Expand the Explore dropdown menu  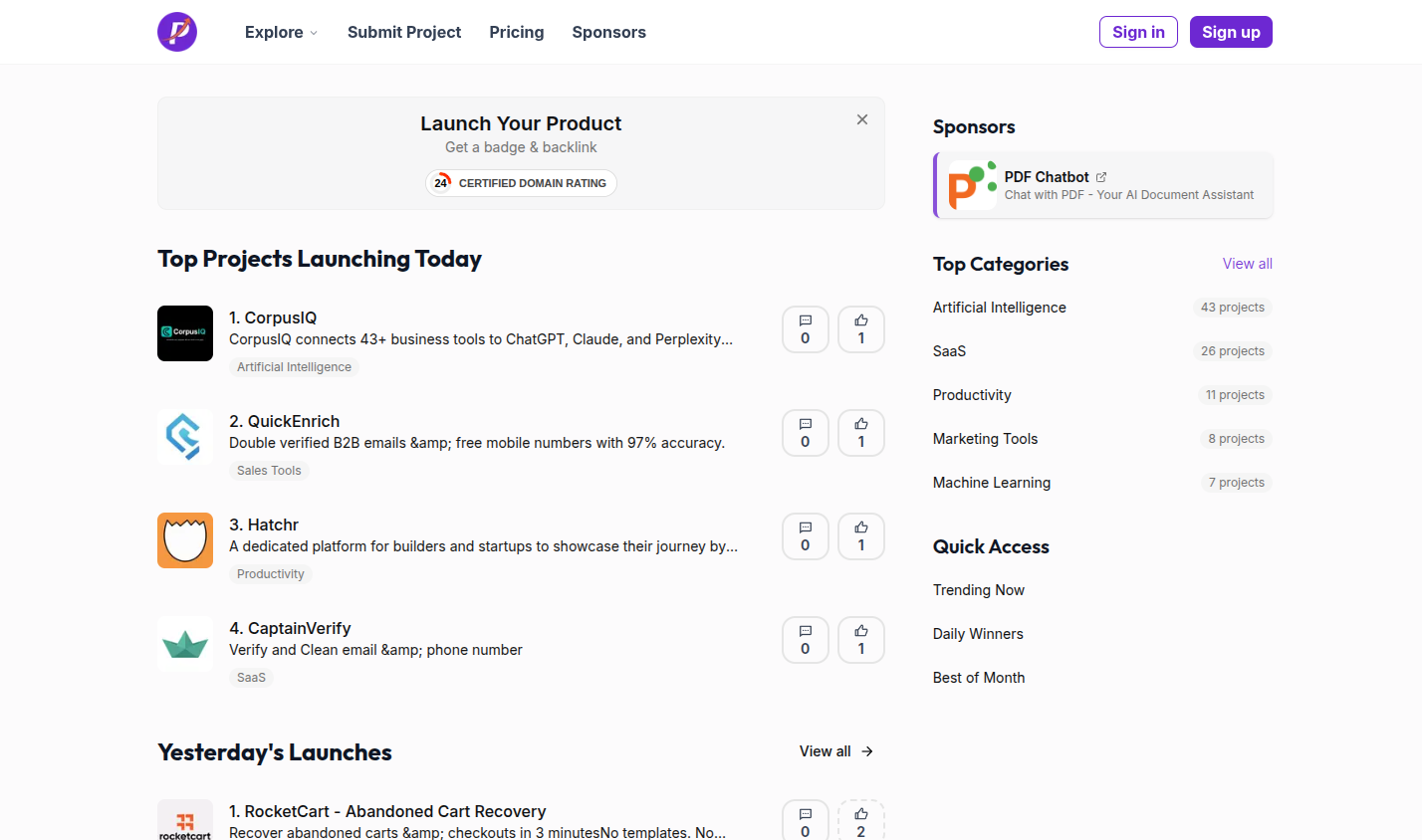281,32
